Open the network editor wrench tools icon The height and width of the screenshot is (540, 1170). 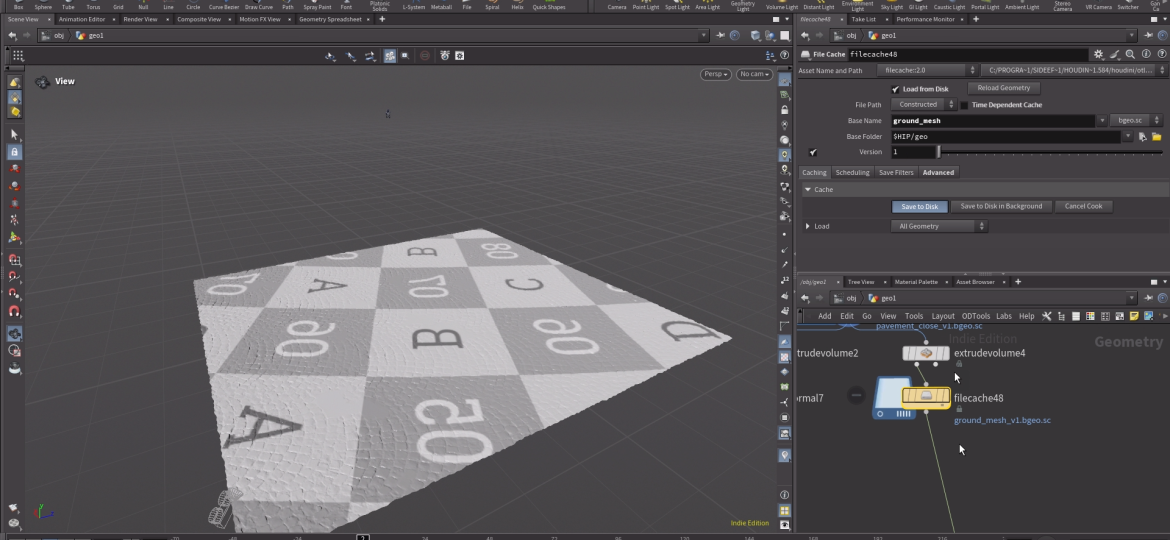pos(1047,316)
